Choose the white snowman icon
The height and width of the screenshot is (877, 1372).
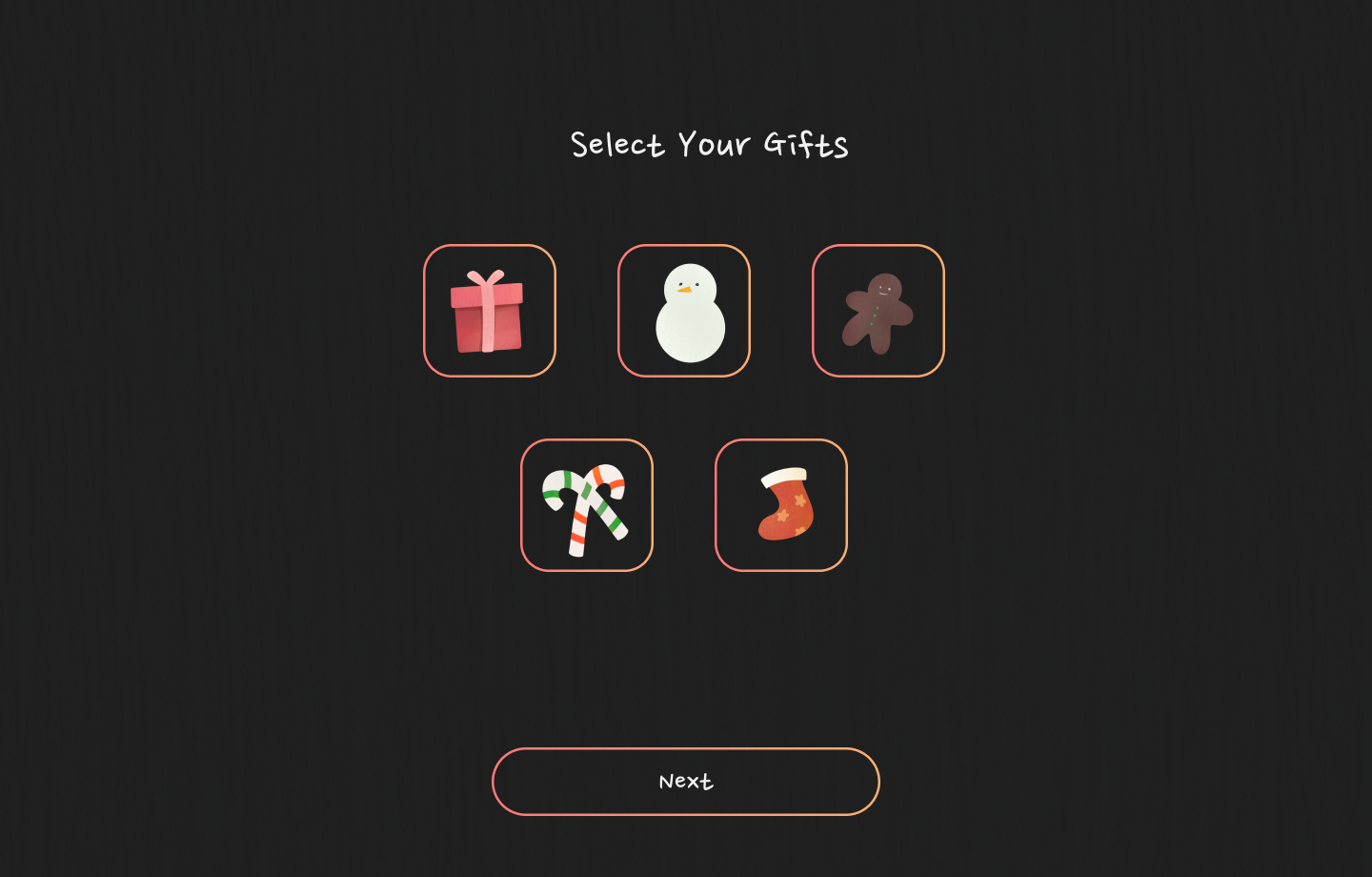pos(690,313)
